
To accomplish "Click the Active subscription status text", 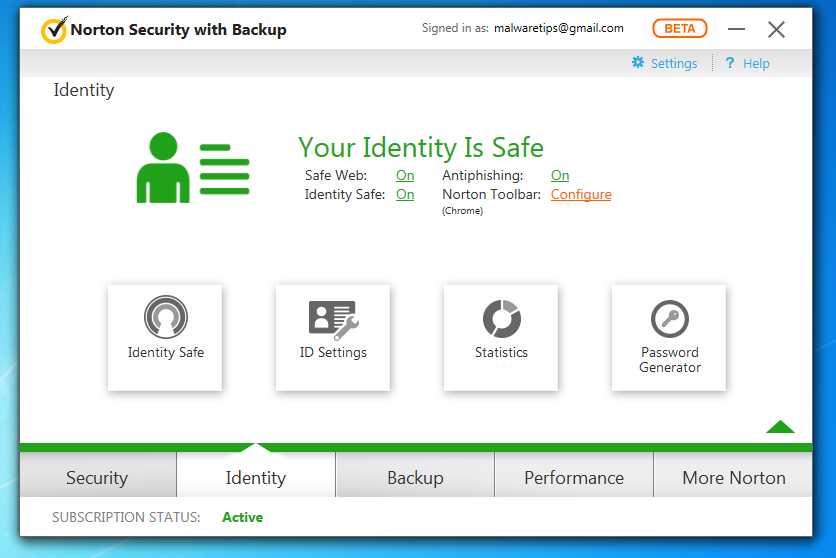I will [243, 517].
